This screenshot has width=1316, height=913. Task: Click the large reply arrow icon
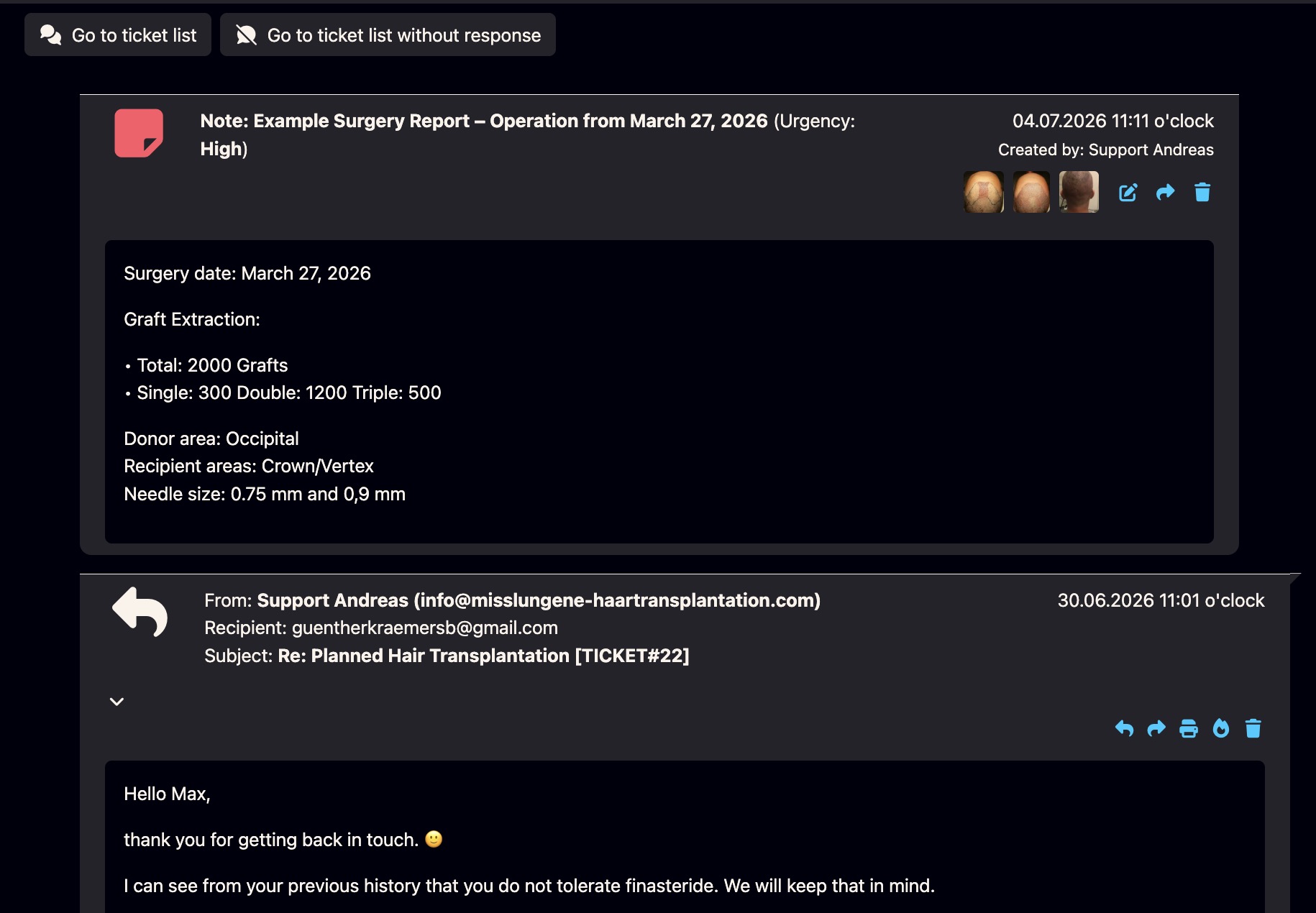click(140, 612)
